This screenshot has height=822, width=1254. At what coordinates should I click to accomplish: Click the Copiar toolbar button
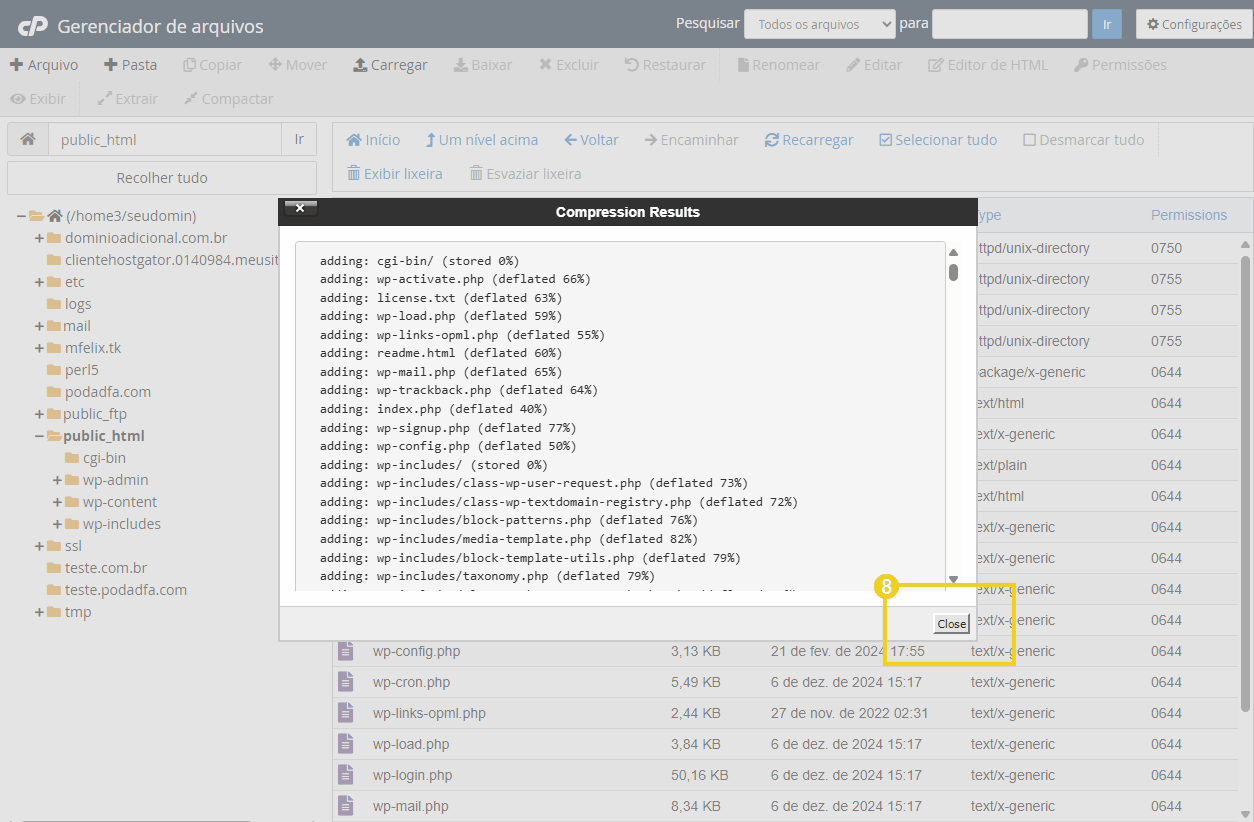212,65
